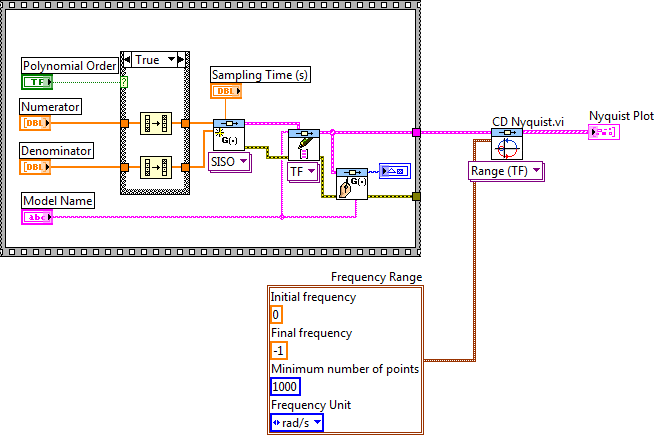Select the Sampling Time (s) label
Viewport: 656px width, 435px height.
(260, 74)
